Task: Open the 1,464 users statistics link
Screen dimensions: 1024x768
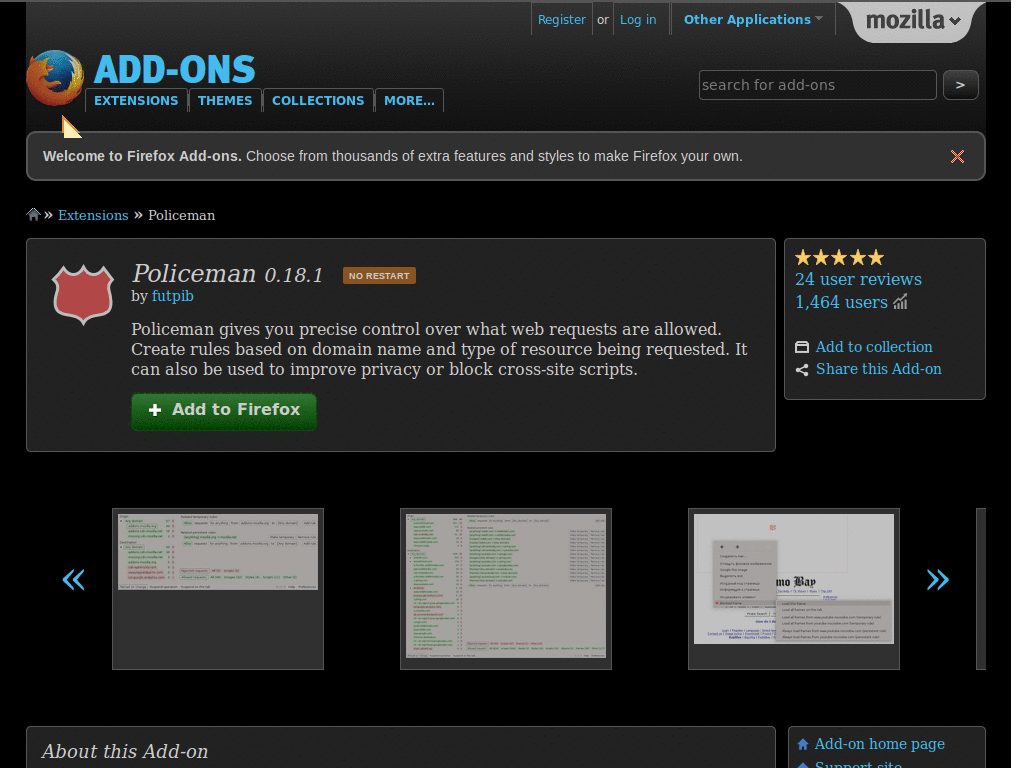Action: (x=841, y=302)
